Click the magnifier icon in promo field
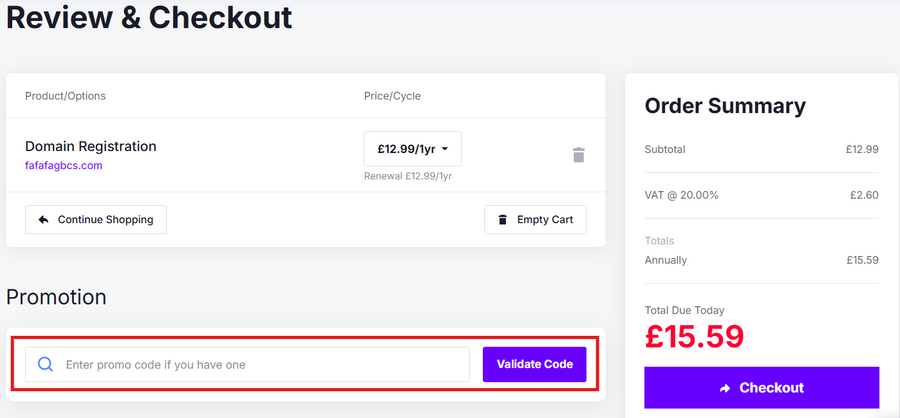This screenshot has height=418, width=900. [45, 365]
